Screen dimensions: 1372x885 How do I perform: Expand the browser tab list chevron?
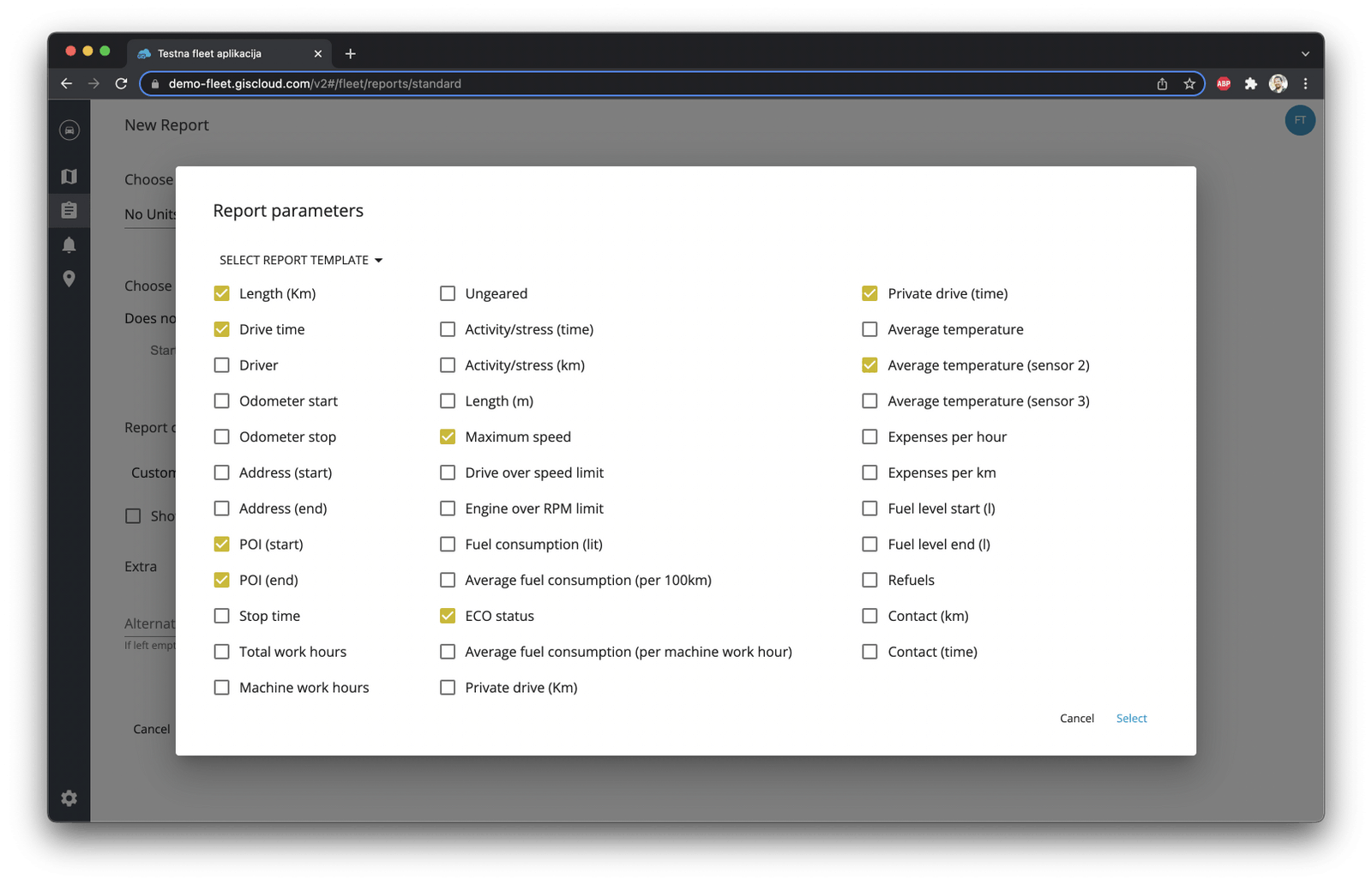pyautogui.click(x=1306, y=53)
